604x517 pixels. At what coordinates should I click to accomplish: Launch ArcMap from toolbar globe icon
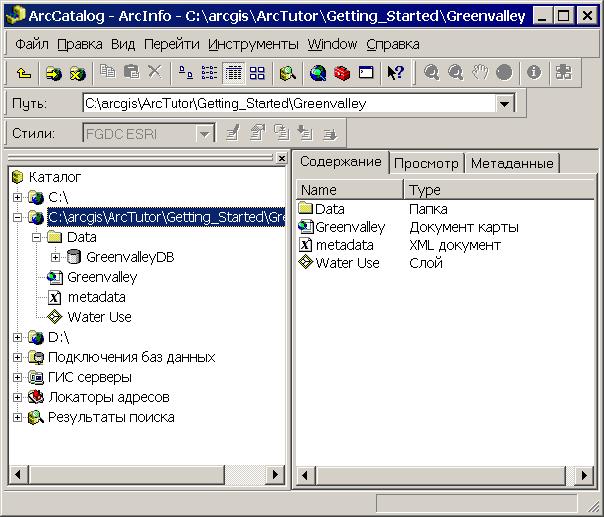pyautogui.click(x=318, y=73)
